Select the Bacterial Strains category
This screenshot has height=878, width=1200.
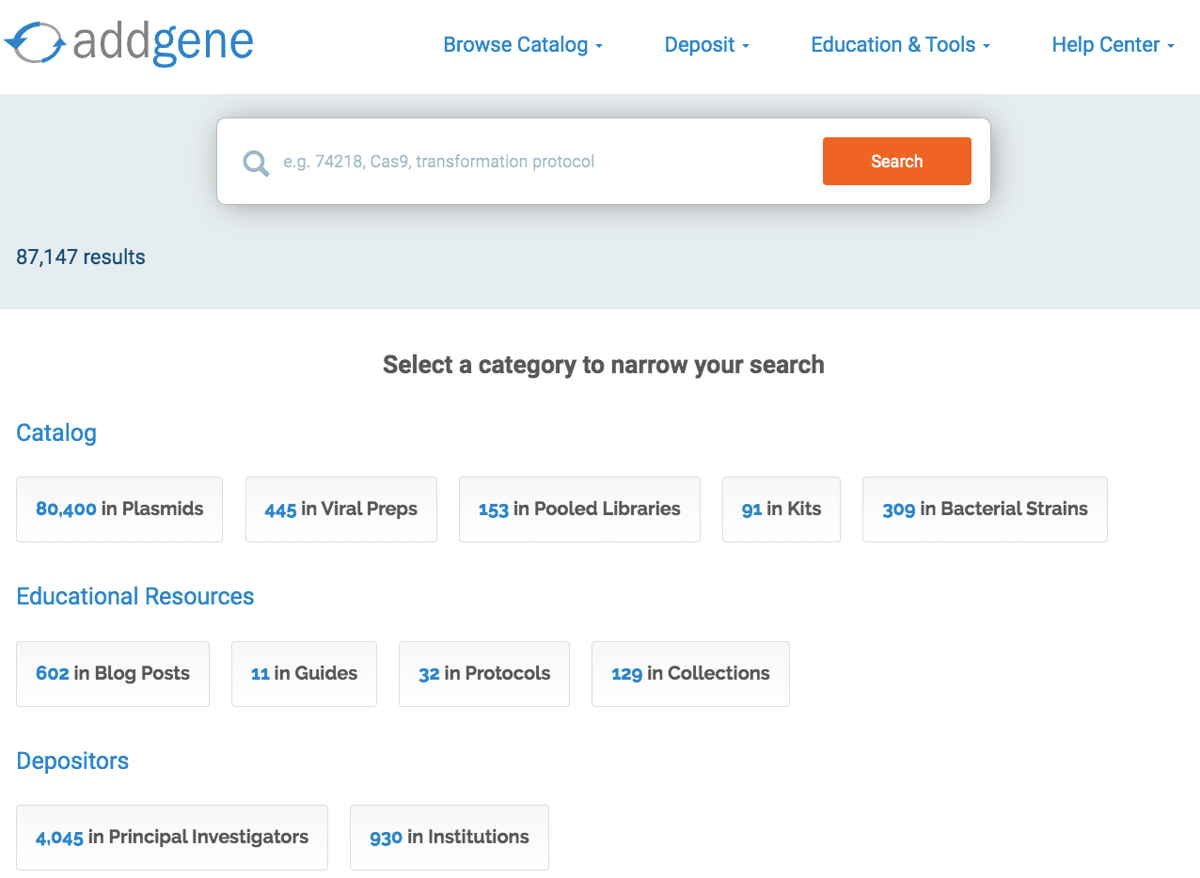984,509
